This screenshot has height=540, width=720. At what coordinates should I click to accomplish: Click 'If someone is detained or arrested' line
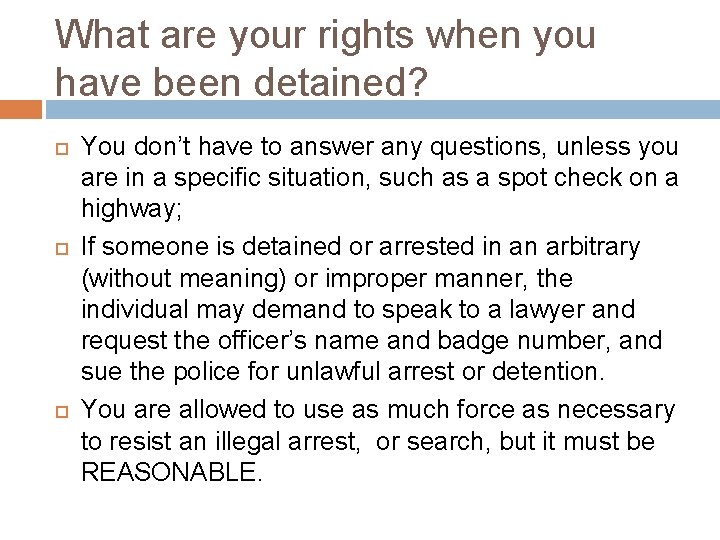360,247
